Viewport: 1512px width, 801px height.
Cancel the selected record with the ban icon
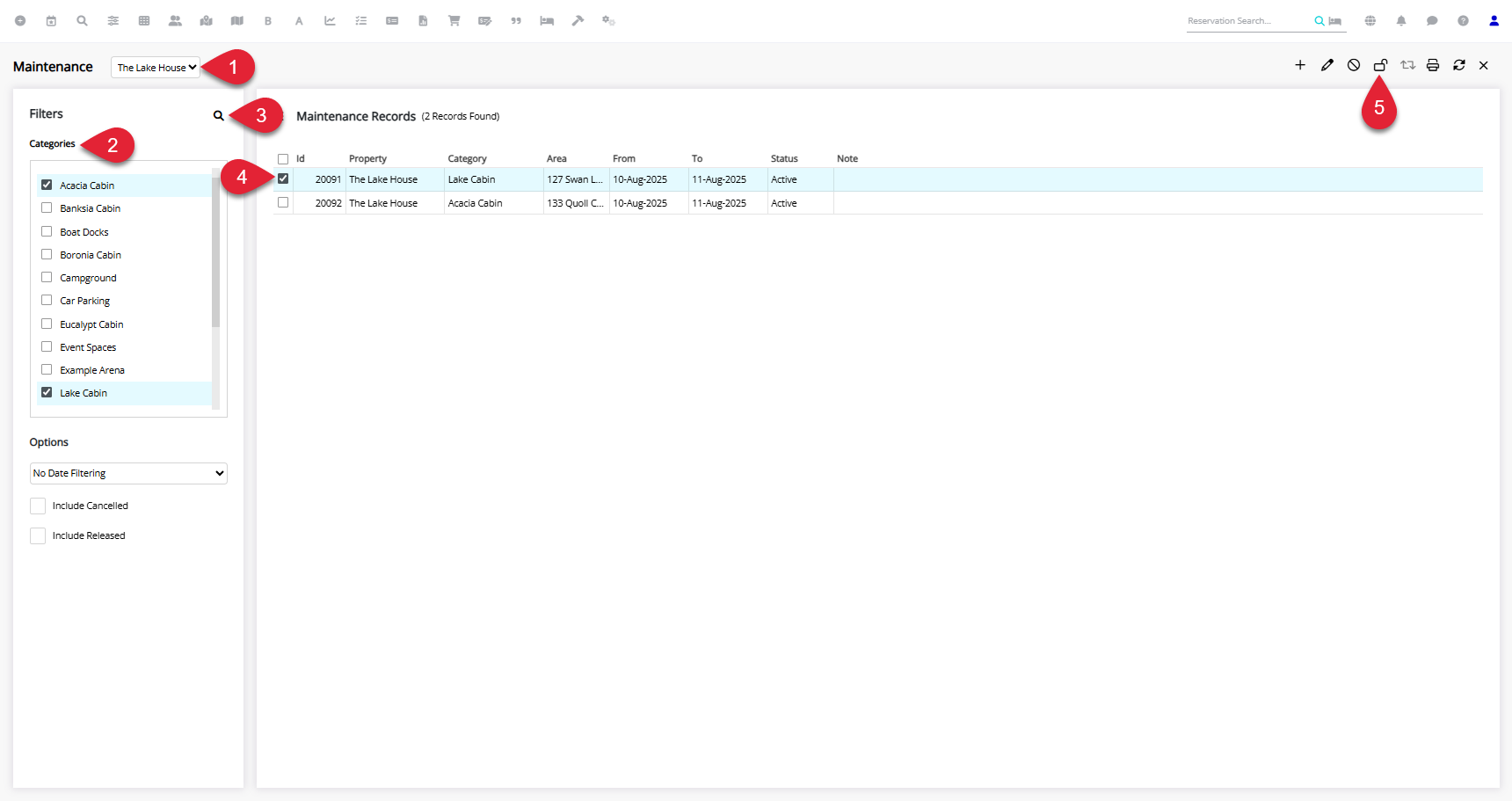point(1354,65)
